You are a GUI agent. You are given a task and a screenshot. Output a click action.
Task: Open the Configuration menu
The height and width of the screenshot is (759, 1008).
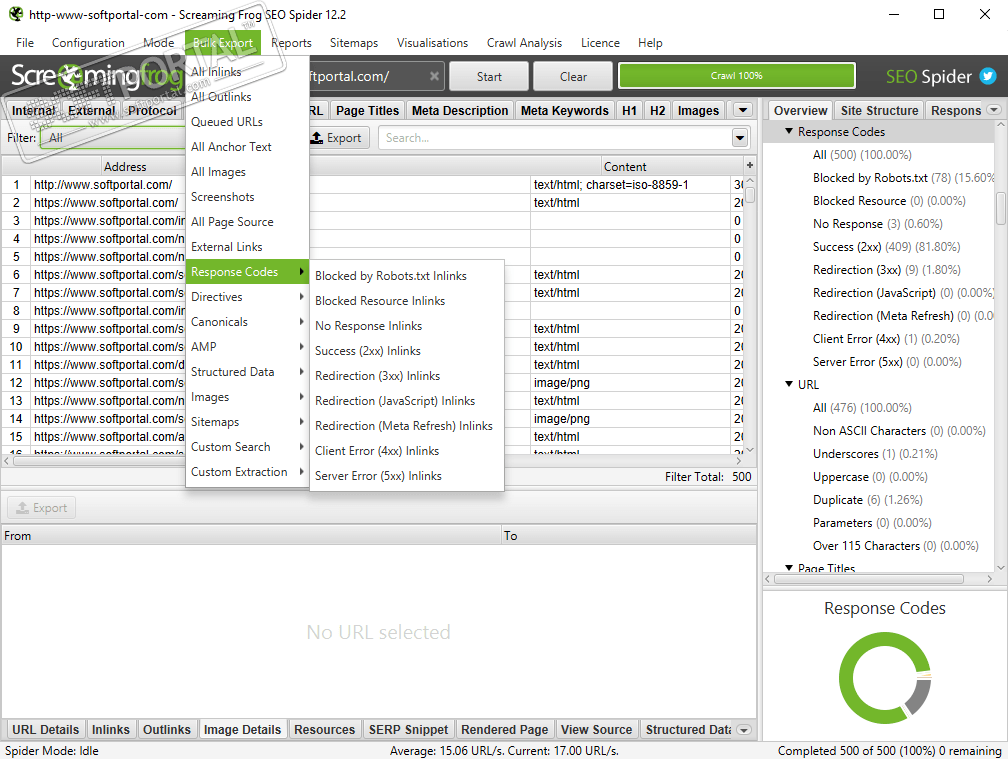88,43
